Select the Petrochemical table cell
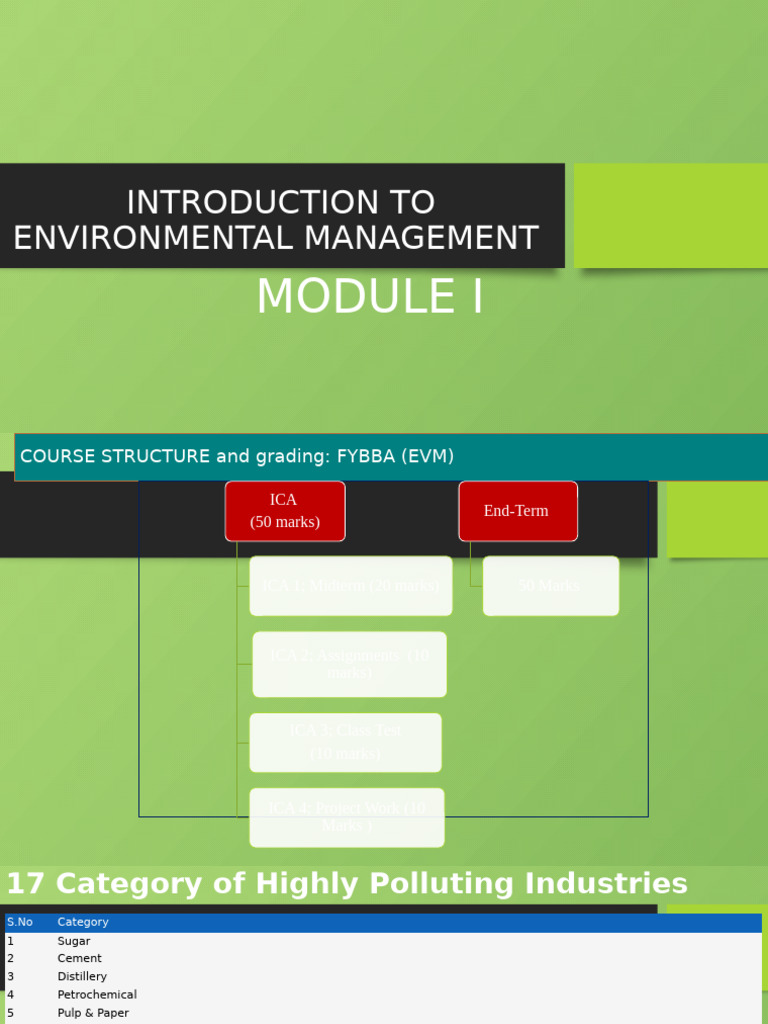This screenshot has width=768, height=1024. pos(97,994)
